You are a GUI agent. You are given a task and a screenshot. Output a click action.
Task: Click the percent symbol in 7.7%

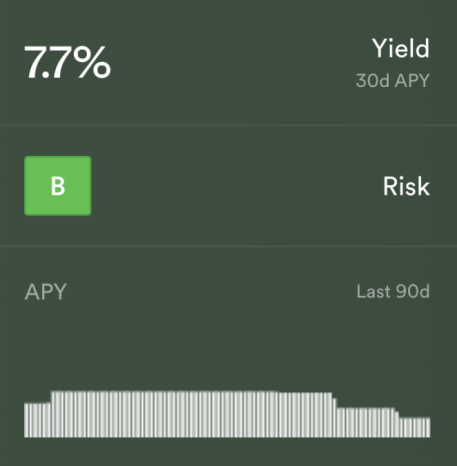coord(92,62)
